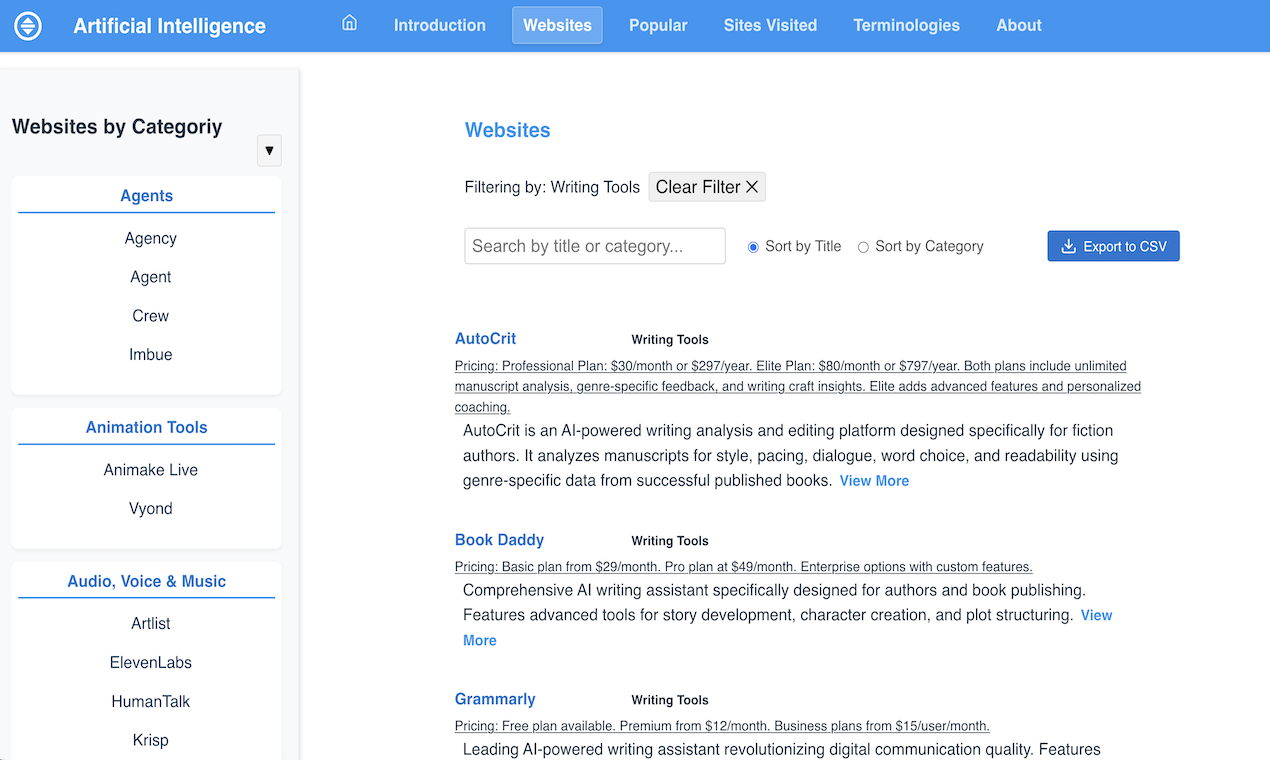Screen dimensions: 1270x760
Task: Click the Book Daddy pricing line
Action: (x=743, y=566)
